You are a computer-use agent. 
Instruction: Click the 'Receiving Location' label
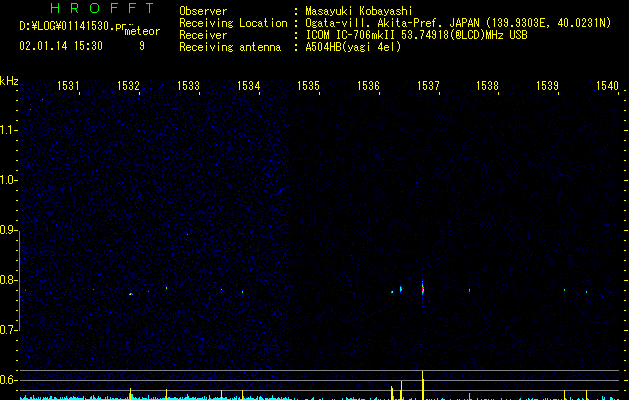(x=233, y=23)
